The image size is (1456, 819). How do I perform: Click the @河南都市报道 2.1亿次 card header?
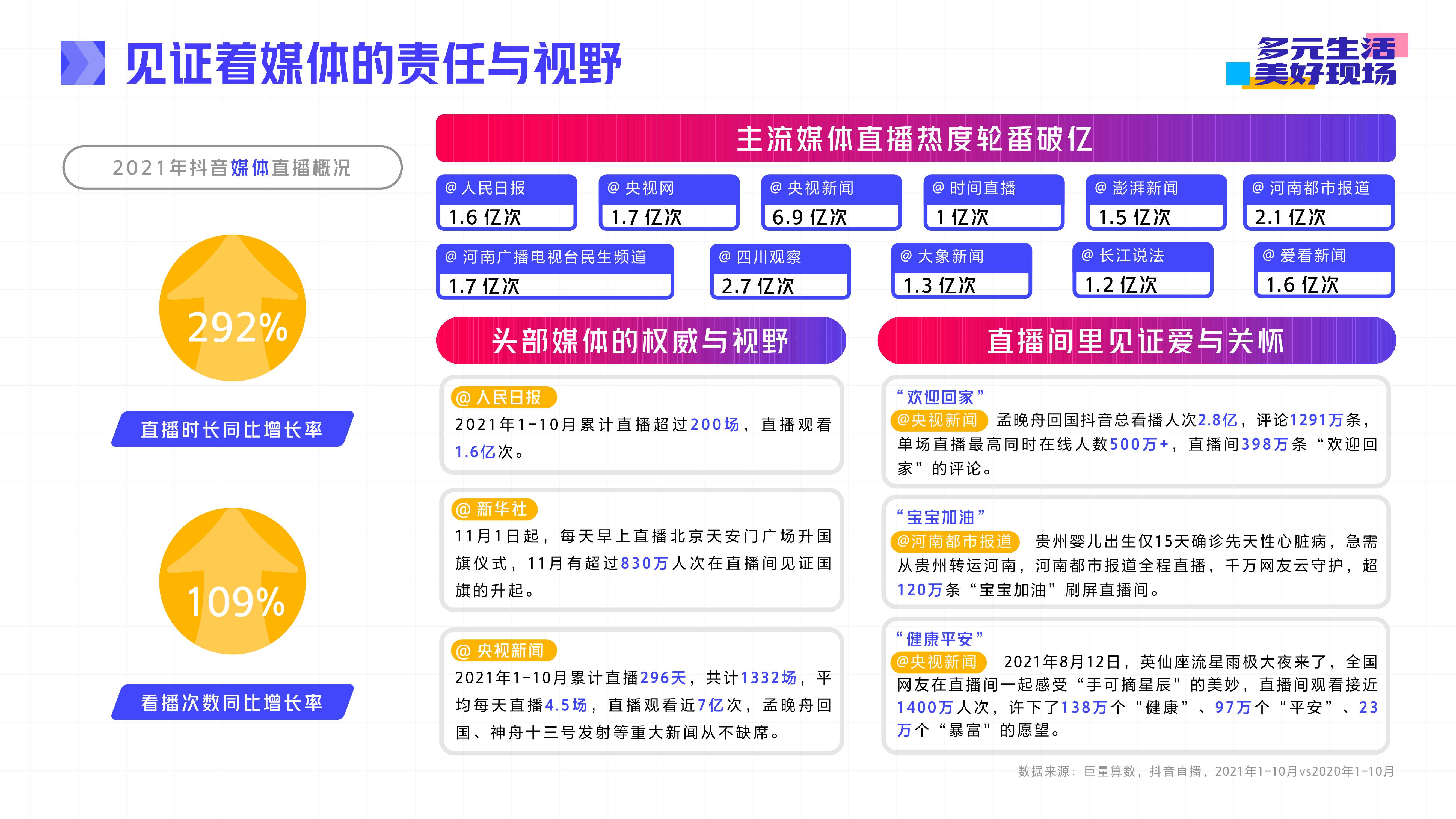1319,189
